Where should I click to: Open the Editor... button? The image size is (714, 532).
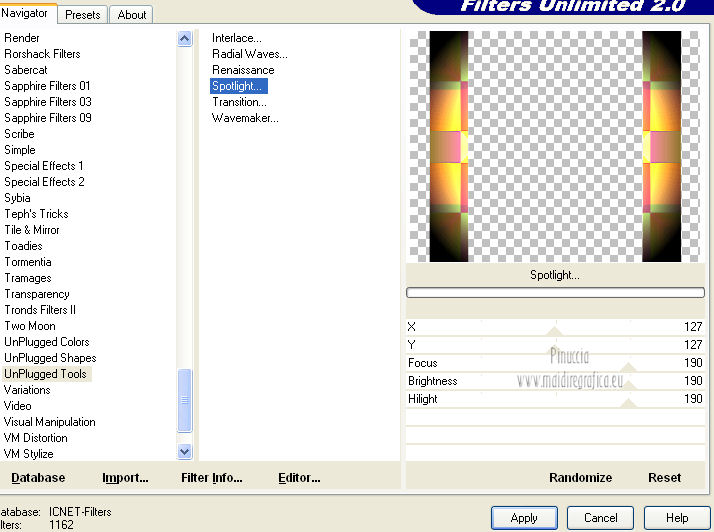click(x=299, y=477)
